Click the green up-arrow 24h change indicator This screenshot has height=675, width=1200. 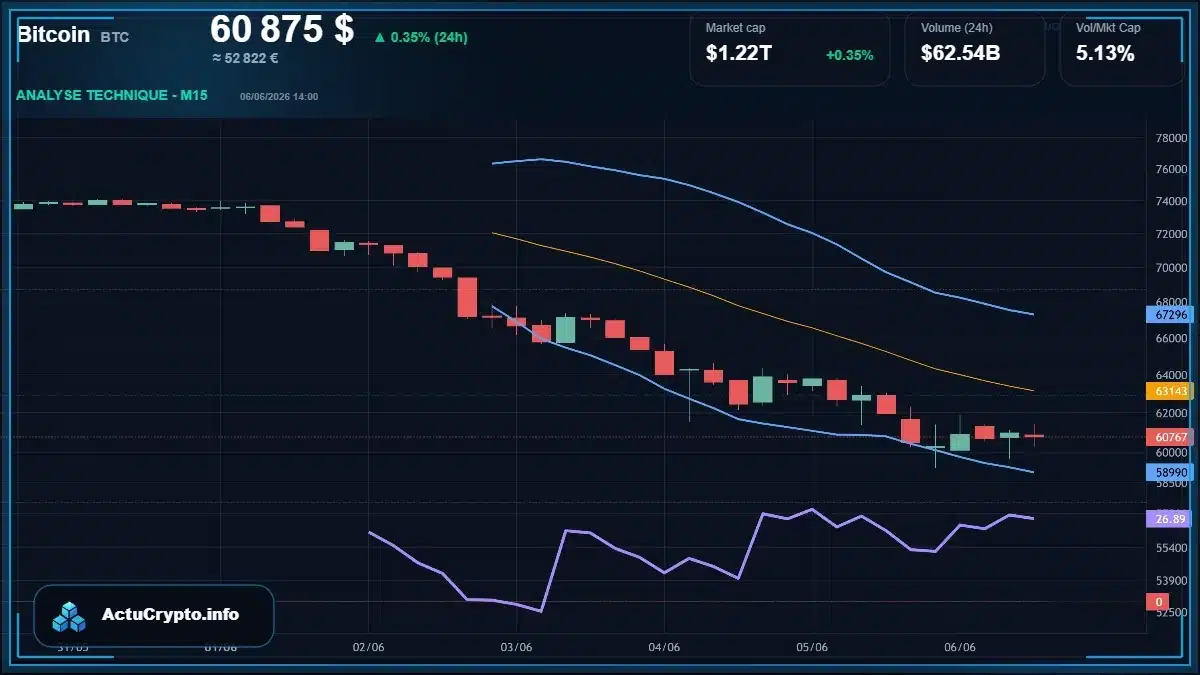pos(379,38)
